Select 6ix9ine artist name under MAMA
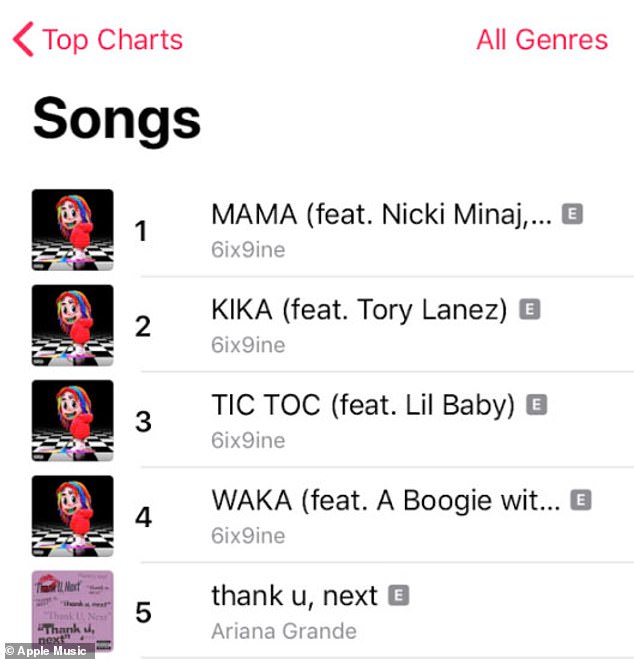The width and height of the screenshot is (634, 659). [x=248, y=250]
